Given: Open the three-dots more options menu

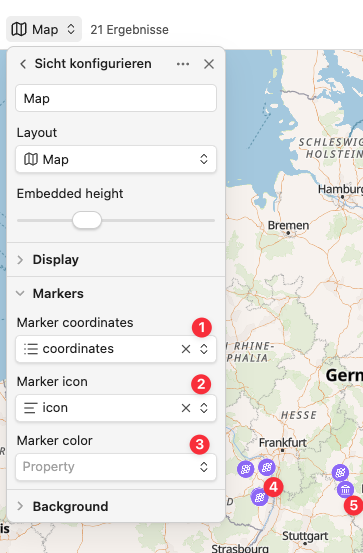Looking at the screenshot, I should coord(183,64).
